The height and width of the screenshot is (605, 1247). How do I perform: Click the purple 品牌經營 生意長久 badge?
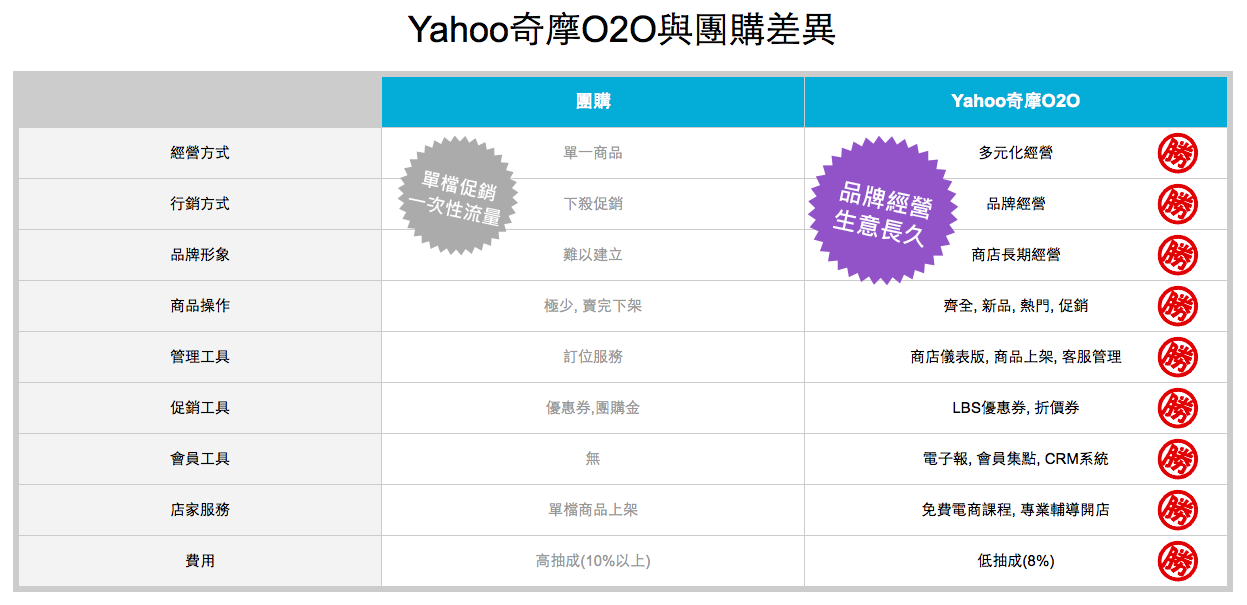(x=883, y=211)
